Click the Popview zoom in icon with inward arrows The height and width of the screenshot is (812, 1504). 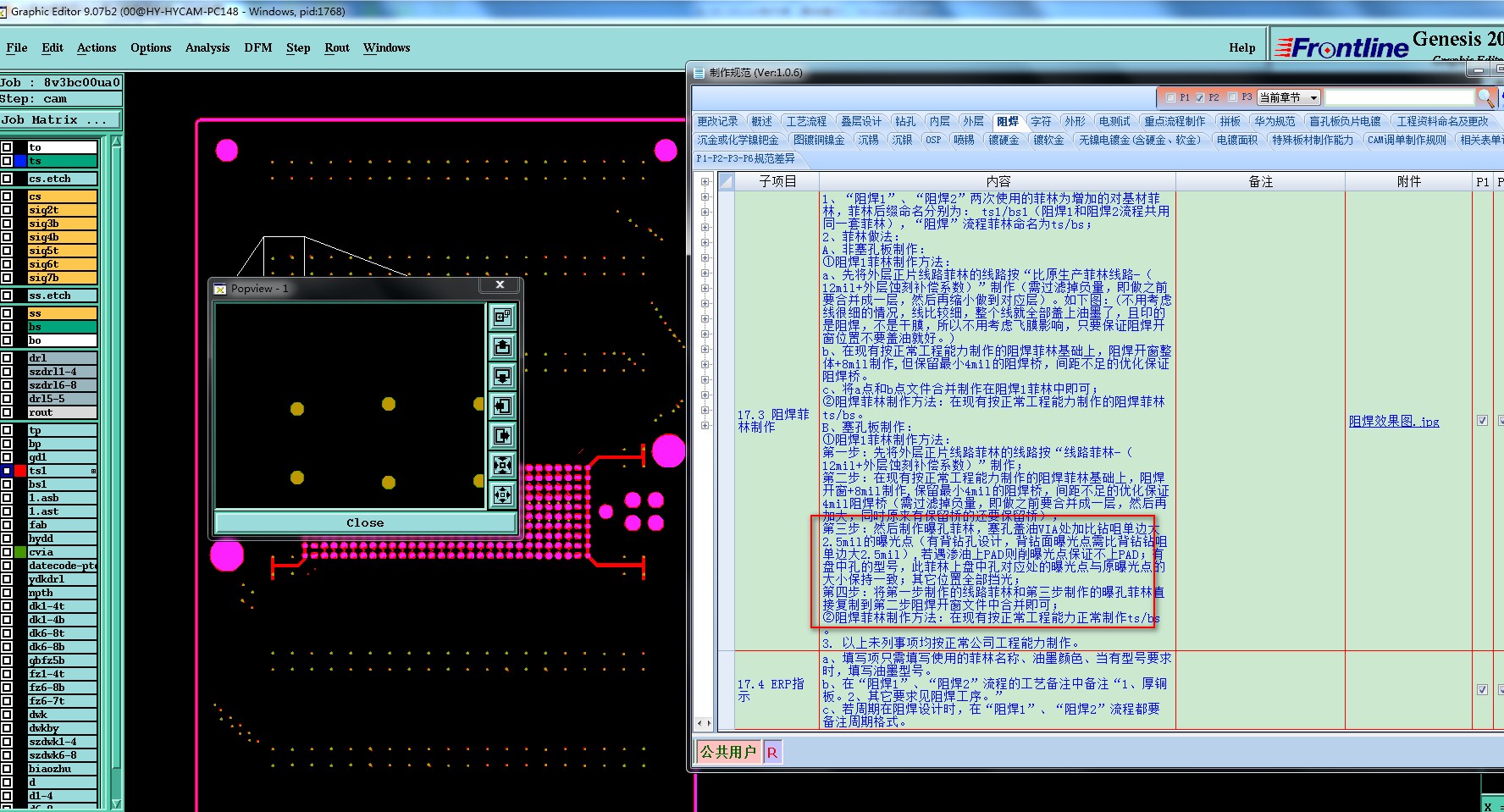click(x=502, y=465)
